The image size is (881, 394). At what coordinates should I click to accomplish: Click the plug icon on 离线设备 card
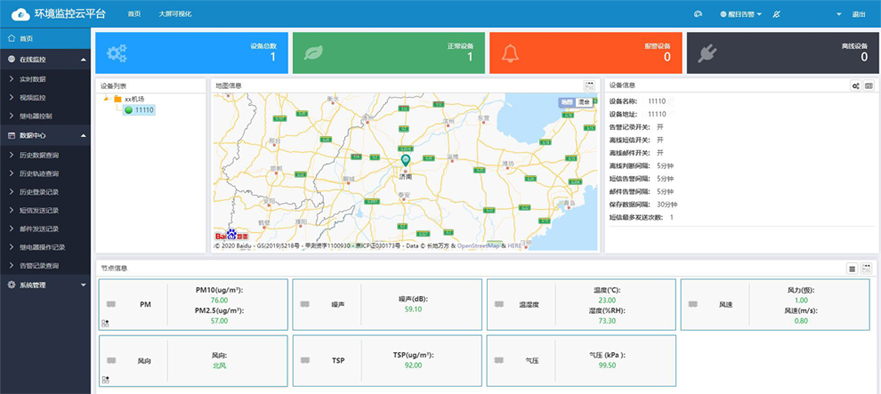click(x=707, y=53)
